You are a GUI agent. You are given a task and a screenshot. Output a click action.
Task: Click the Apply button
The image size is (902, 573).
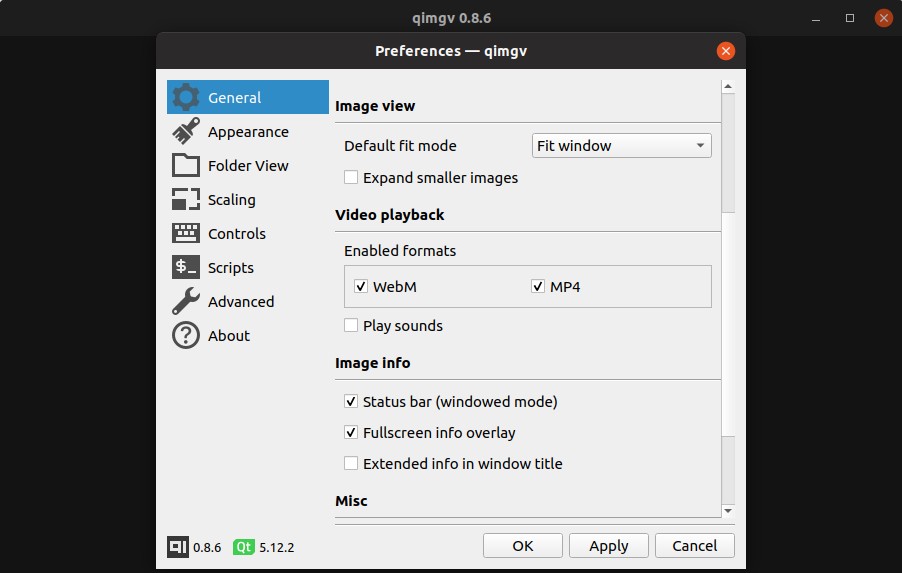pyautogui.click(x=609, y=545)
